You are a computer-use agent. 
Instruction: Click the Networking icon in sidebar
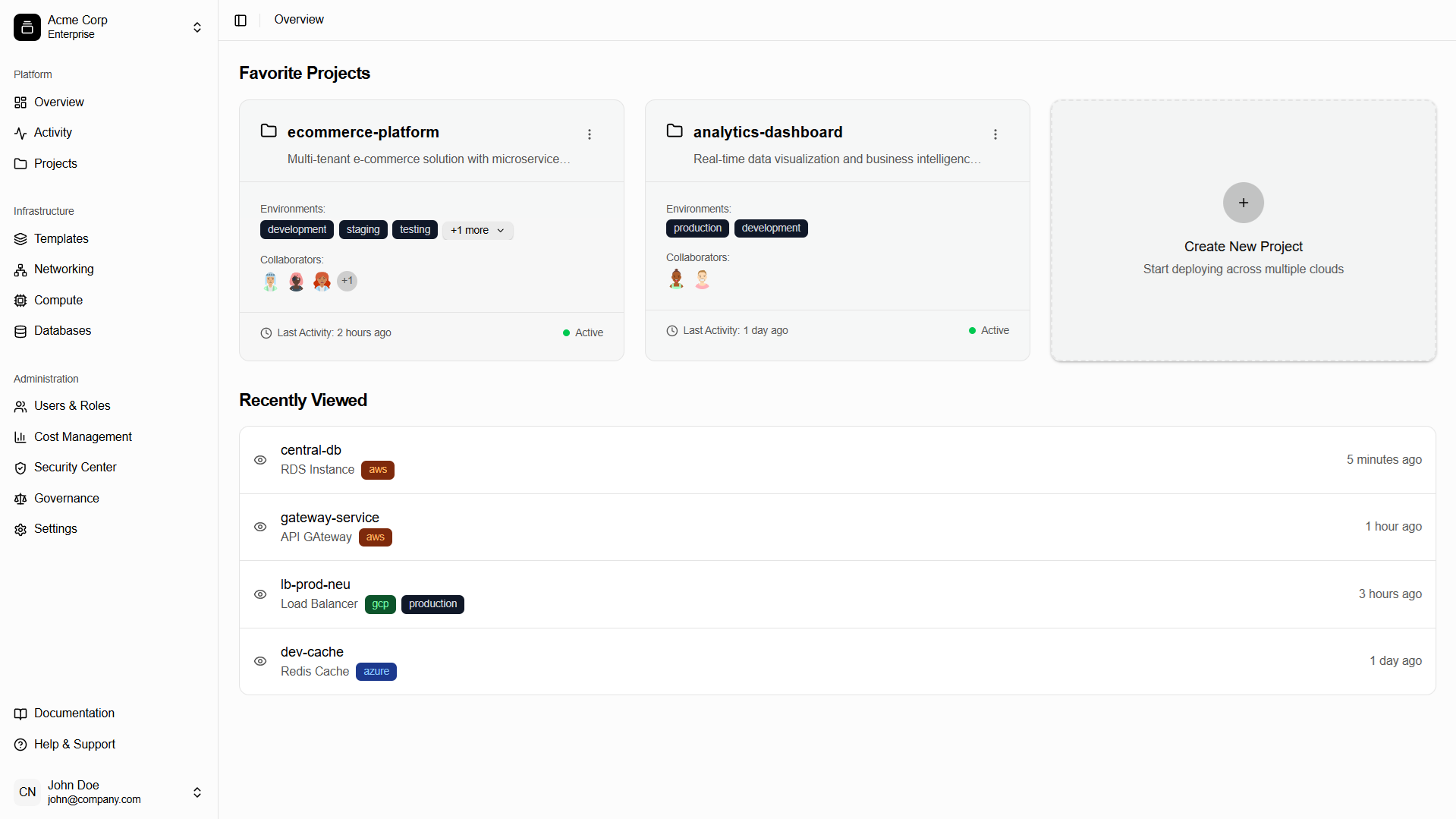coord(20,270)
